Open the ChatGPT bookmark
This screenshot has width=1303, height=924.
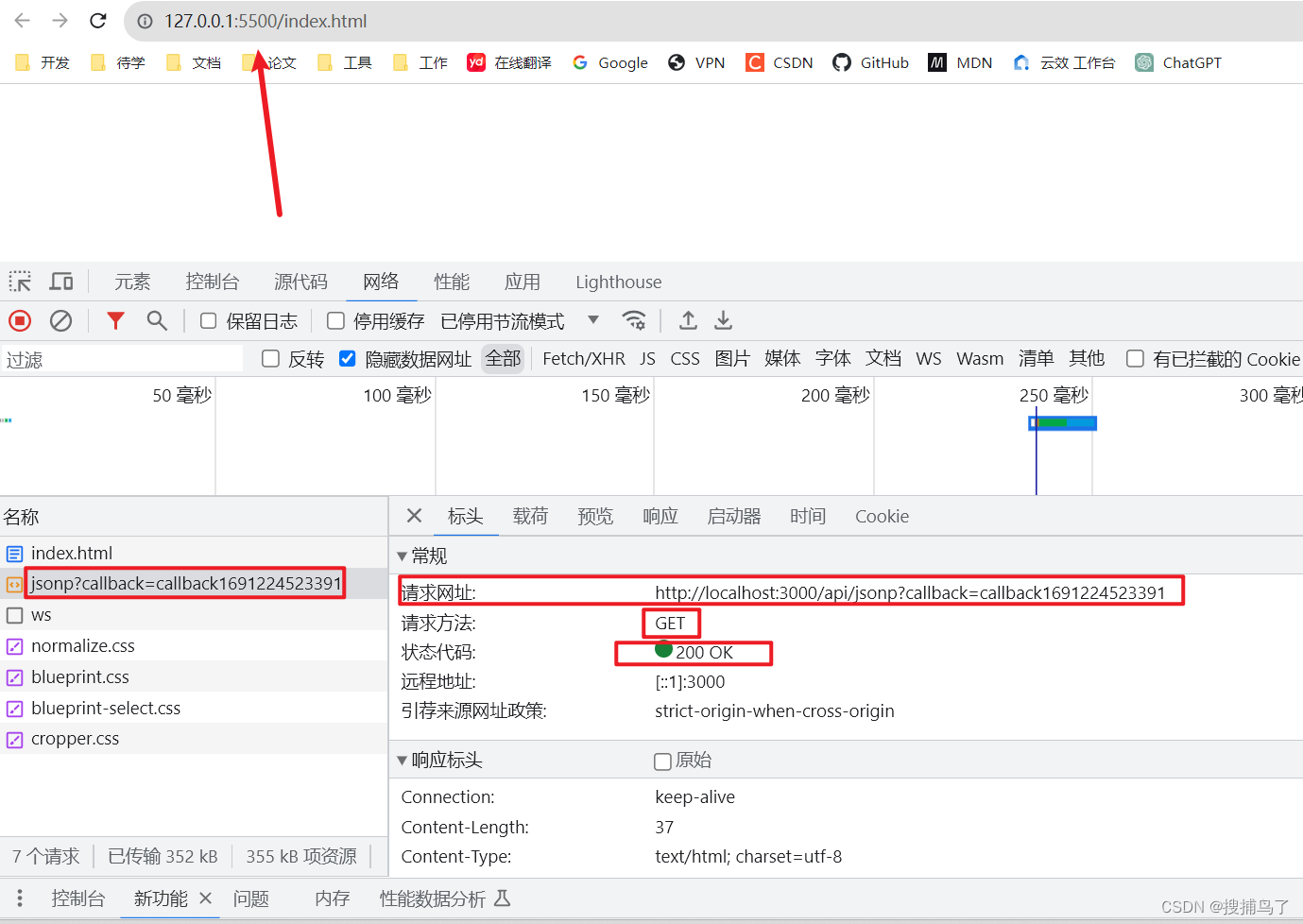pyautogui.click(x=1178, y=62)
